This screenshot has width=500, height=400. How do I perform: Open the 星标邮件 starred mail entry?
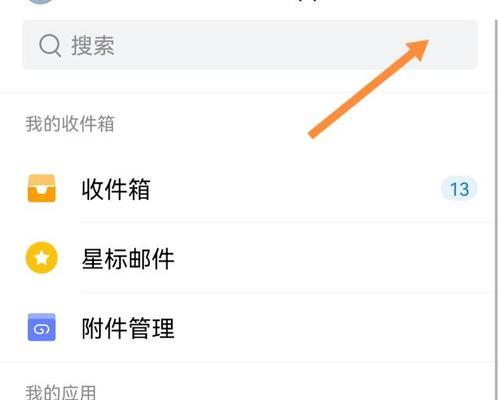128,259
